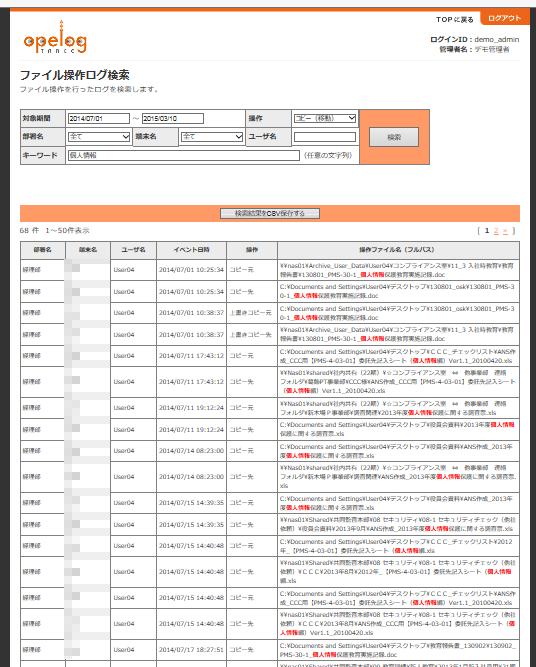Select 2014/07/01 10:38:37 in 上書きコピー元 row
Screen dimensions: 536x667
[191, 313]
